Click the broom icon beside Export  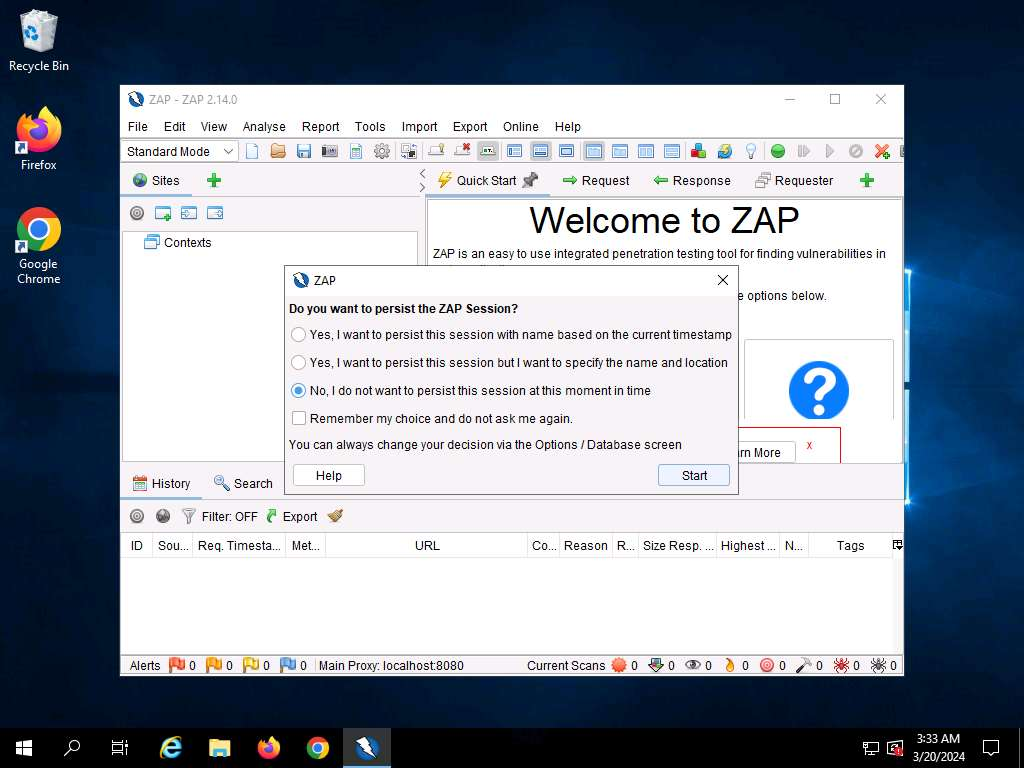(335, 516)
